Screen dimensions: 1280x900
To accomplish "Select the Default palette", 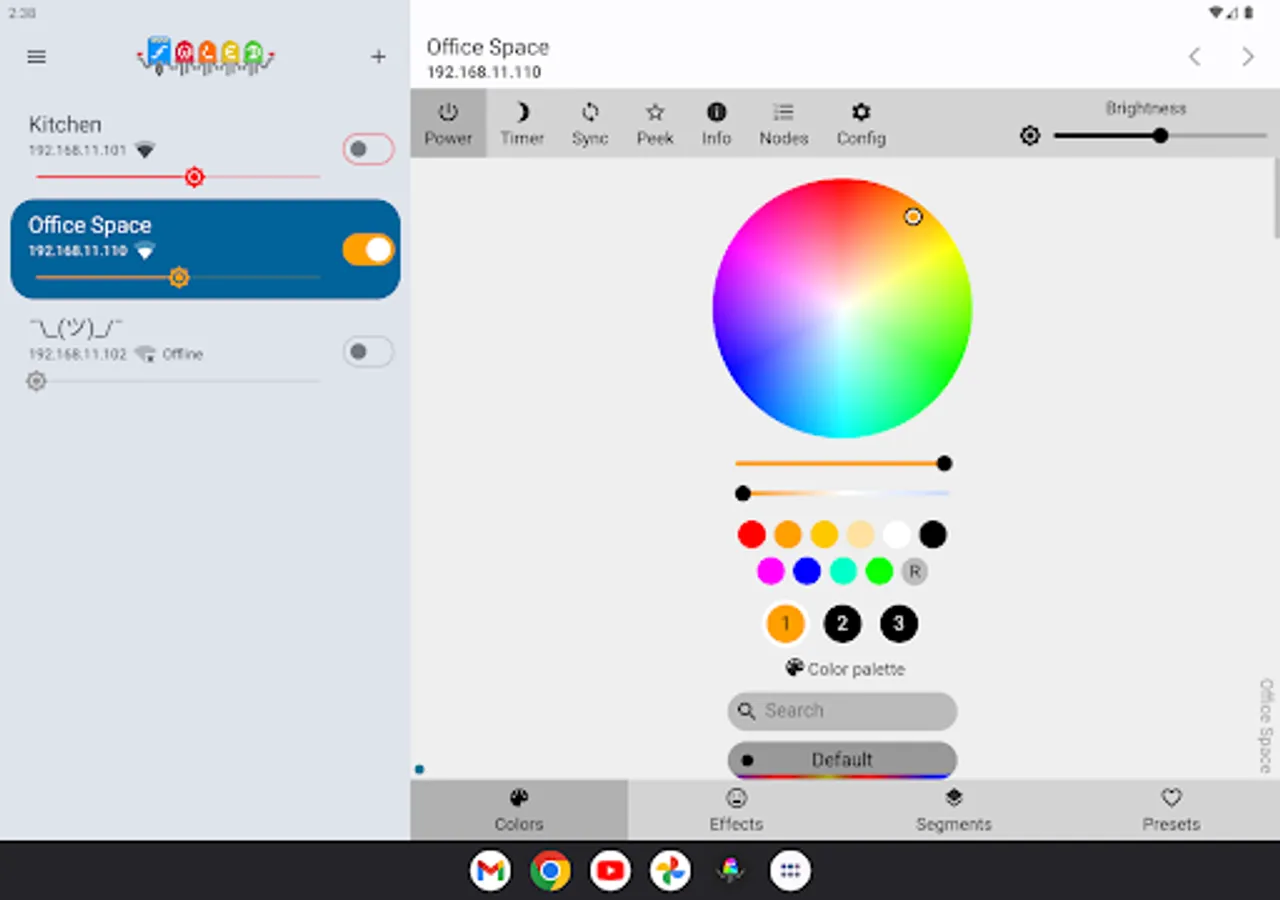I will click(842, 760).
